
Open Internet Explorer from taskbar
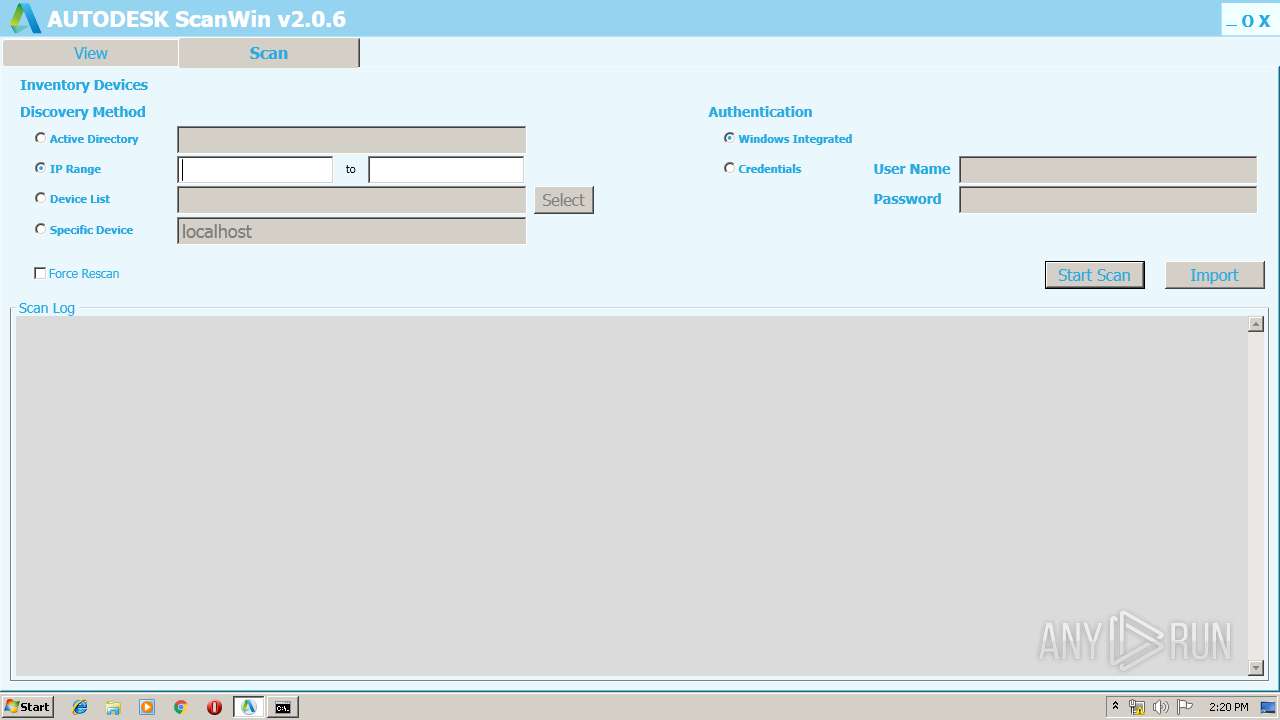[80, 707]
